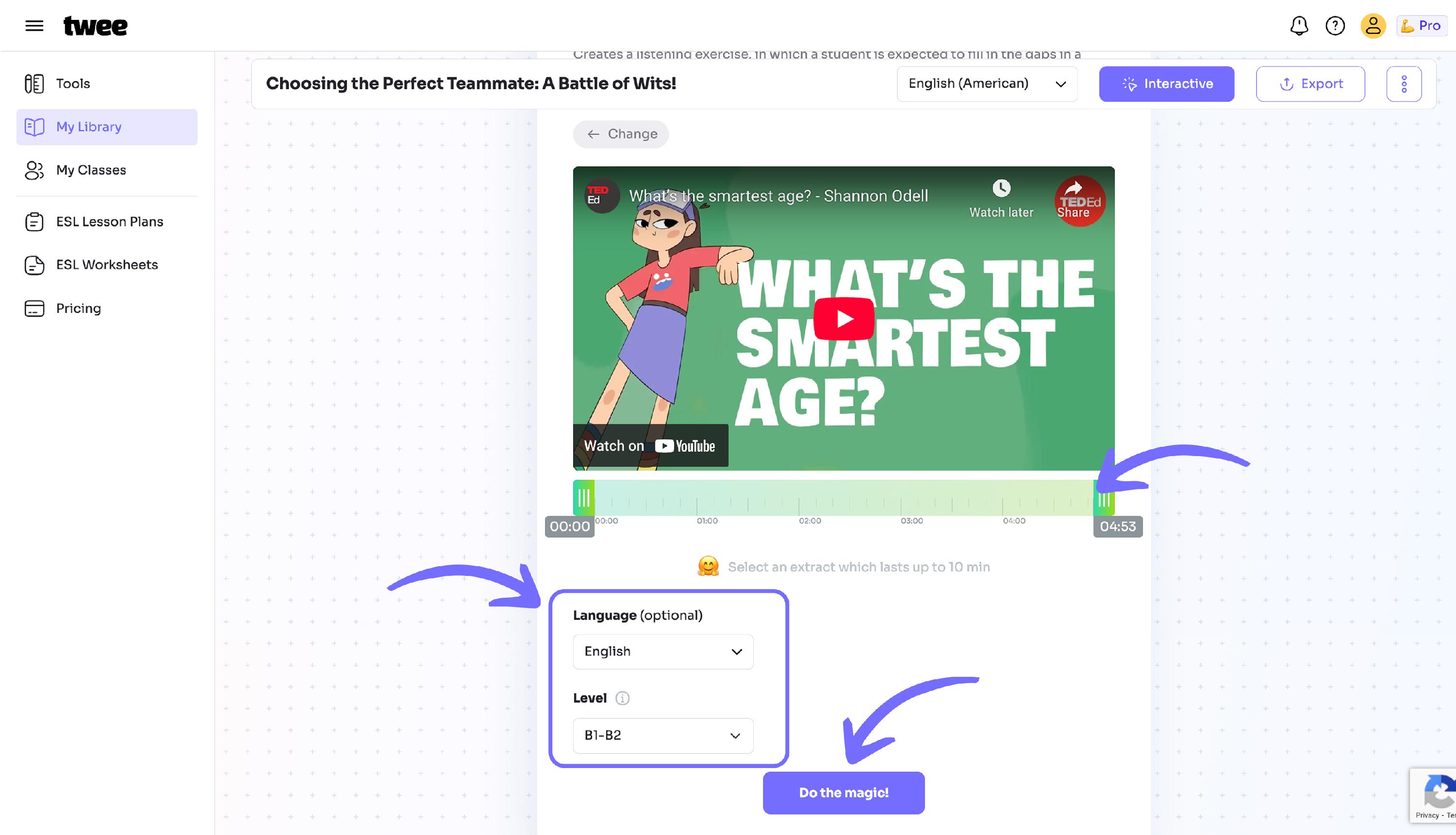Open ESL Worksheets
Image resolution: width=1456 pixels, height=835 pixels.
click(x=107, y=265)
